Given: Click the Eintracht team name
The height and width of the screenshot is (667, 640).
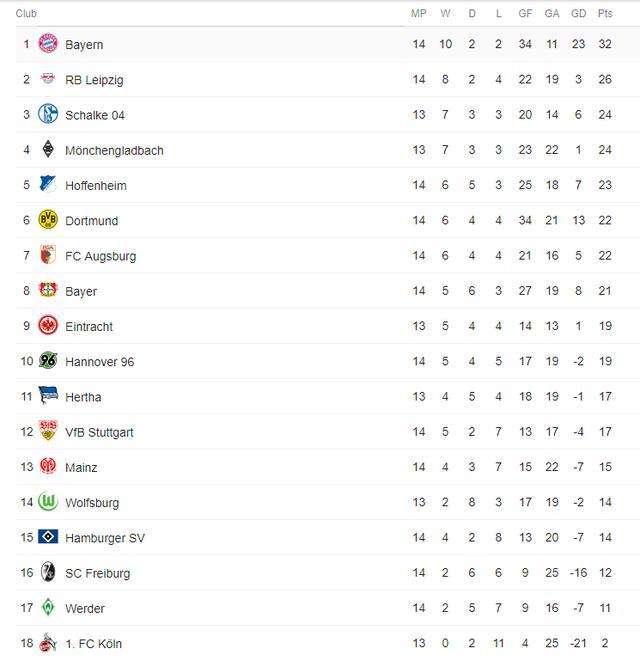Looking at the screenshot, I should point(89,327).
